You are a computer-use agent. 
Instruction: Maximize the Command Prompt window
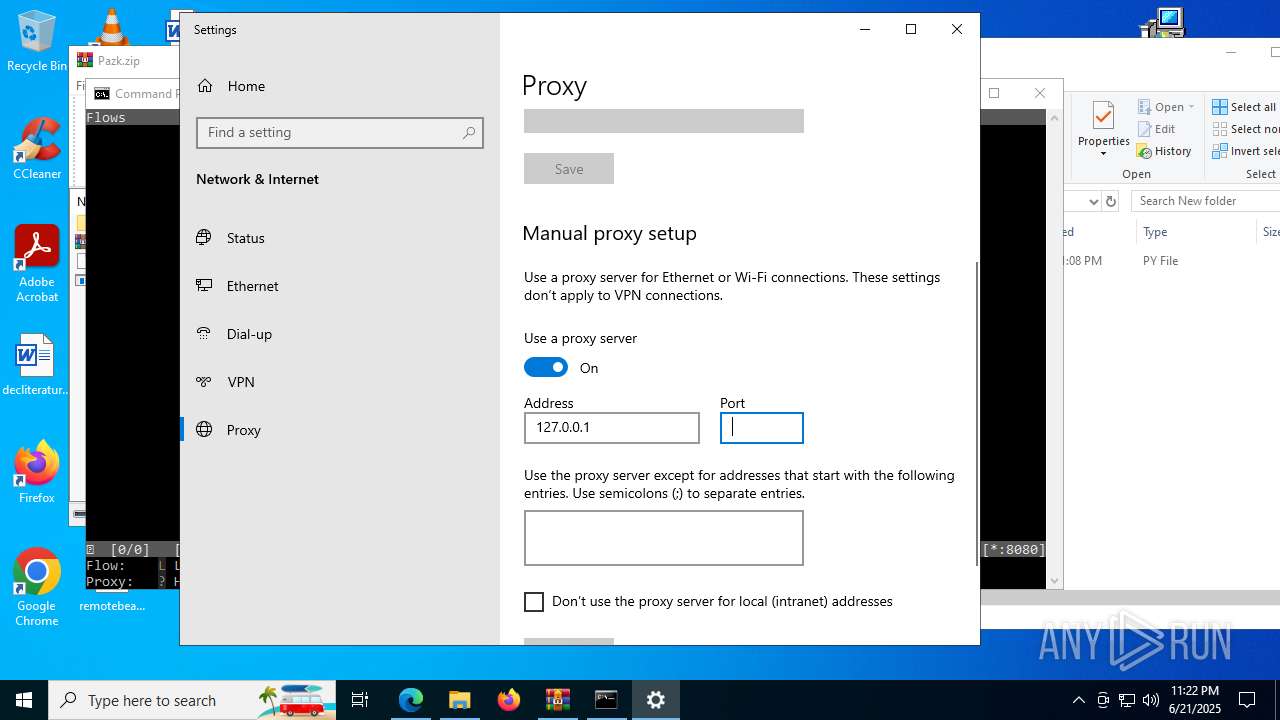point(994,93)
